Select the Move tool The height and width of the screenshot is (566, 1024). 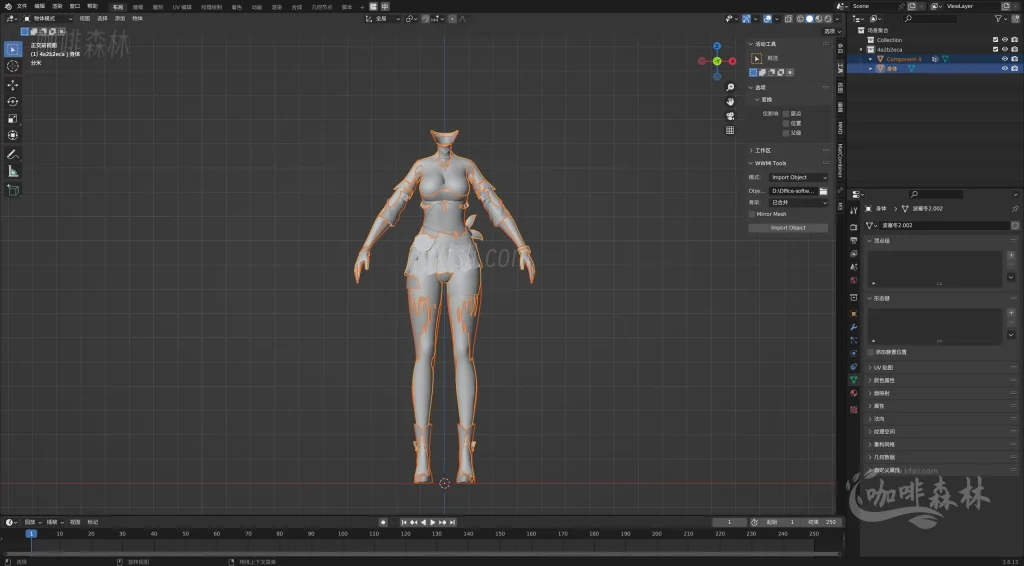pos(12,84)
